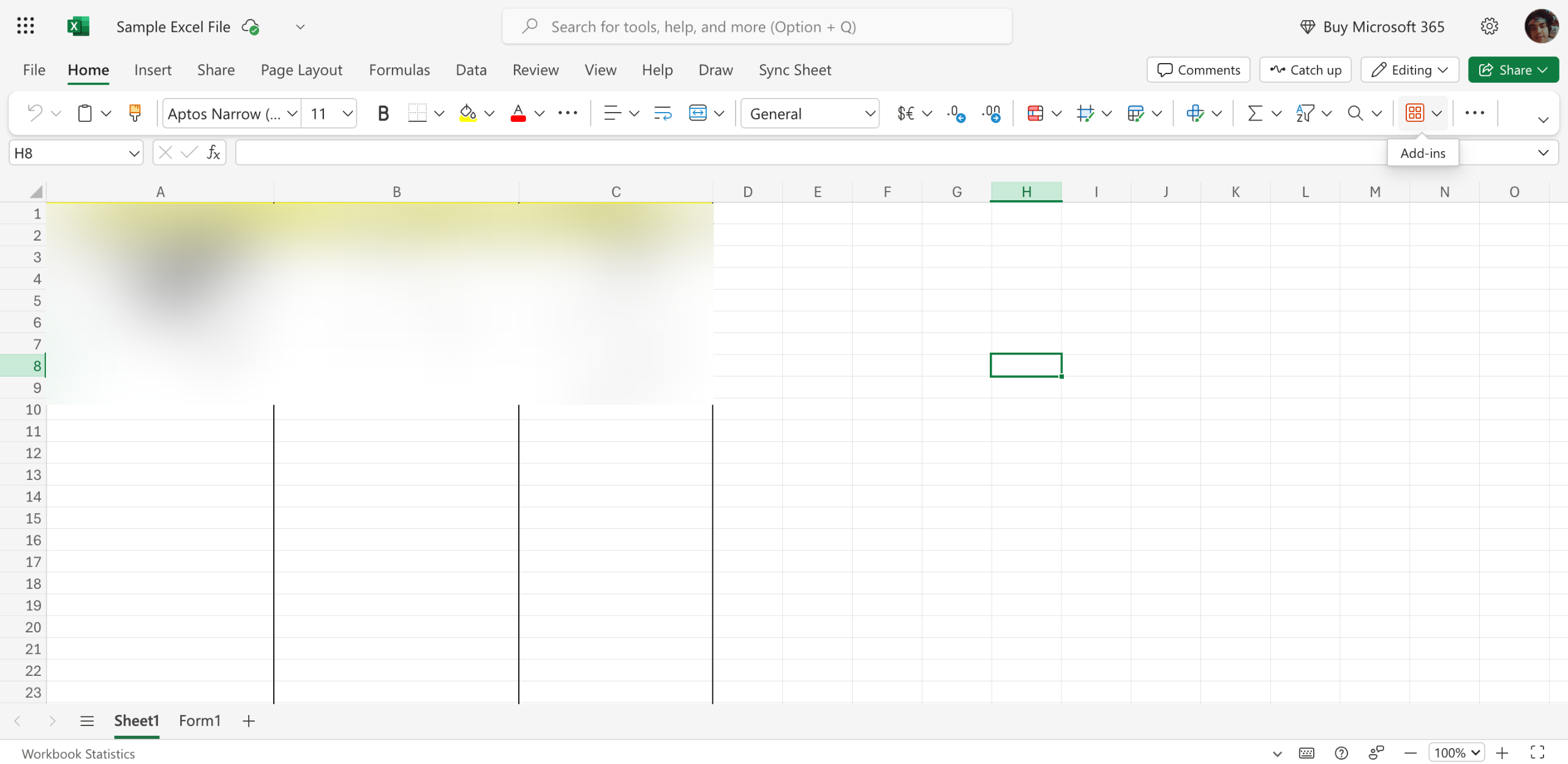Click the Decrease Decimal icon
The image size is (1568, 764).
[991, 113]
